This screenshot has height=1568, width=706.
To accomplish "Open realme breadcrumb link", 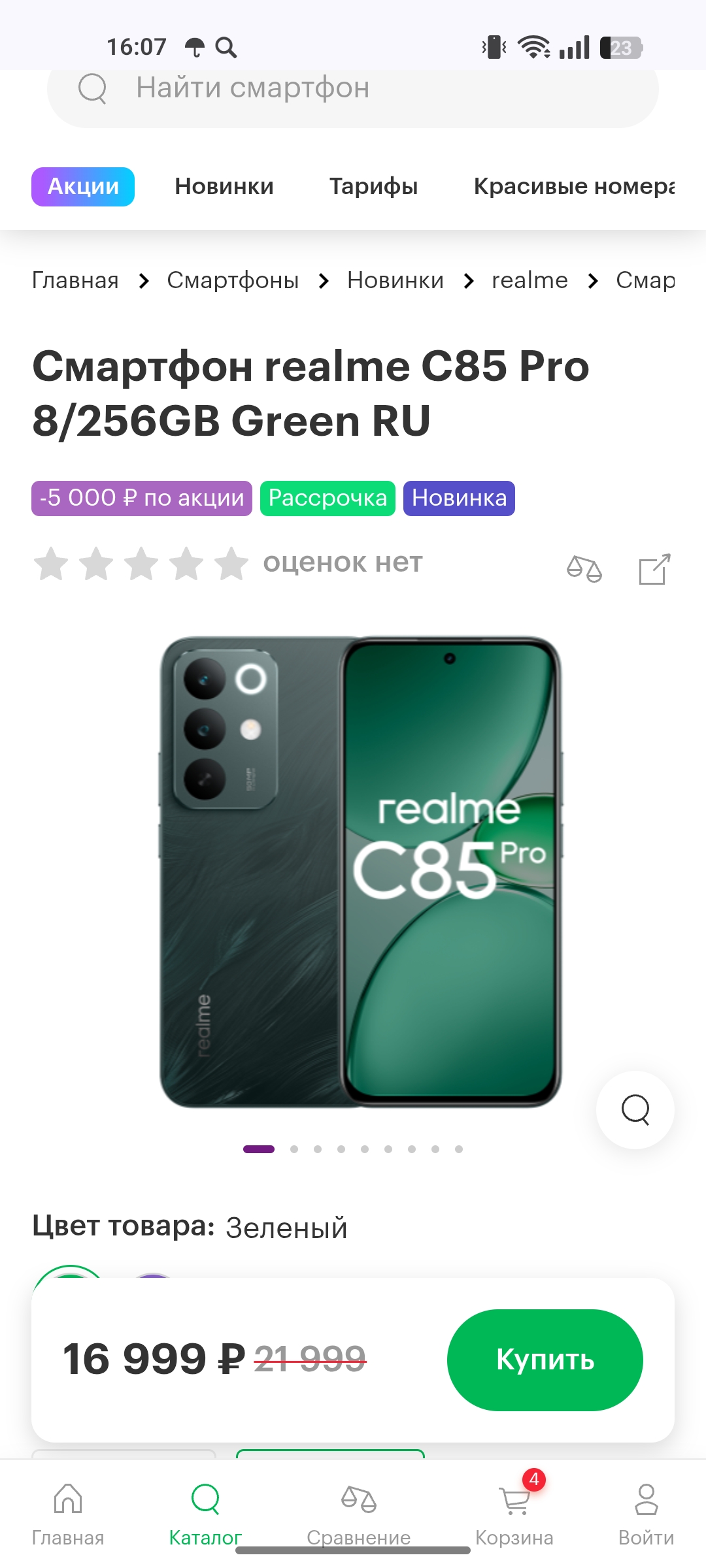I will (x=529, y=280).
